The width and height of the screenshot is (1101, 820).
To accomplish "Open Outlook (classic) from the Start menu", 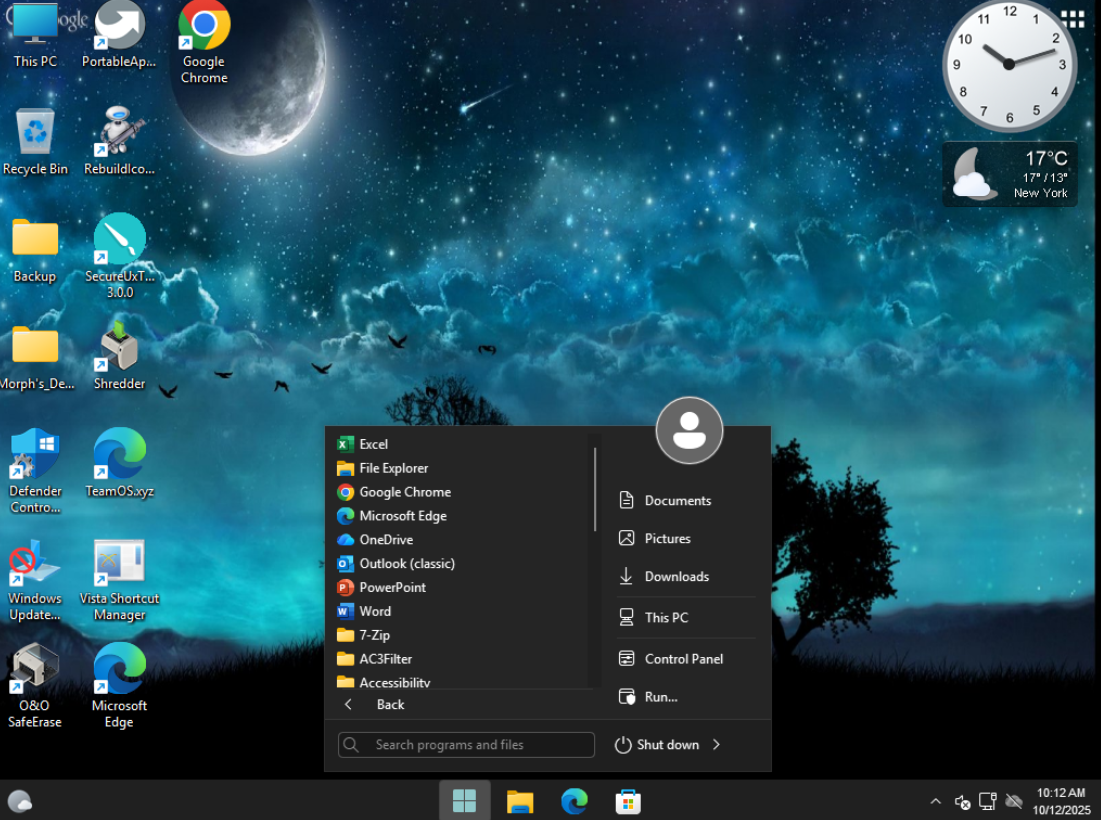I will coord(406,563).
